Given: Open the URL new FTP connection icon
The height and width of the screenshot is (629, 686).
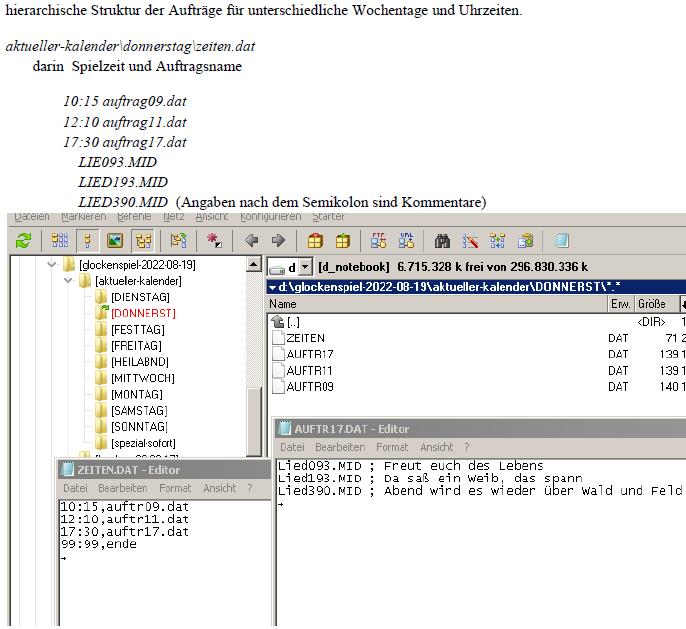Looking at the screenshot, I should [x=406, y=241].
